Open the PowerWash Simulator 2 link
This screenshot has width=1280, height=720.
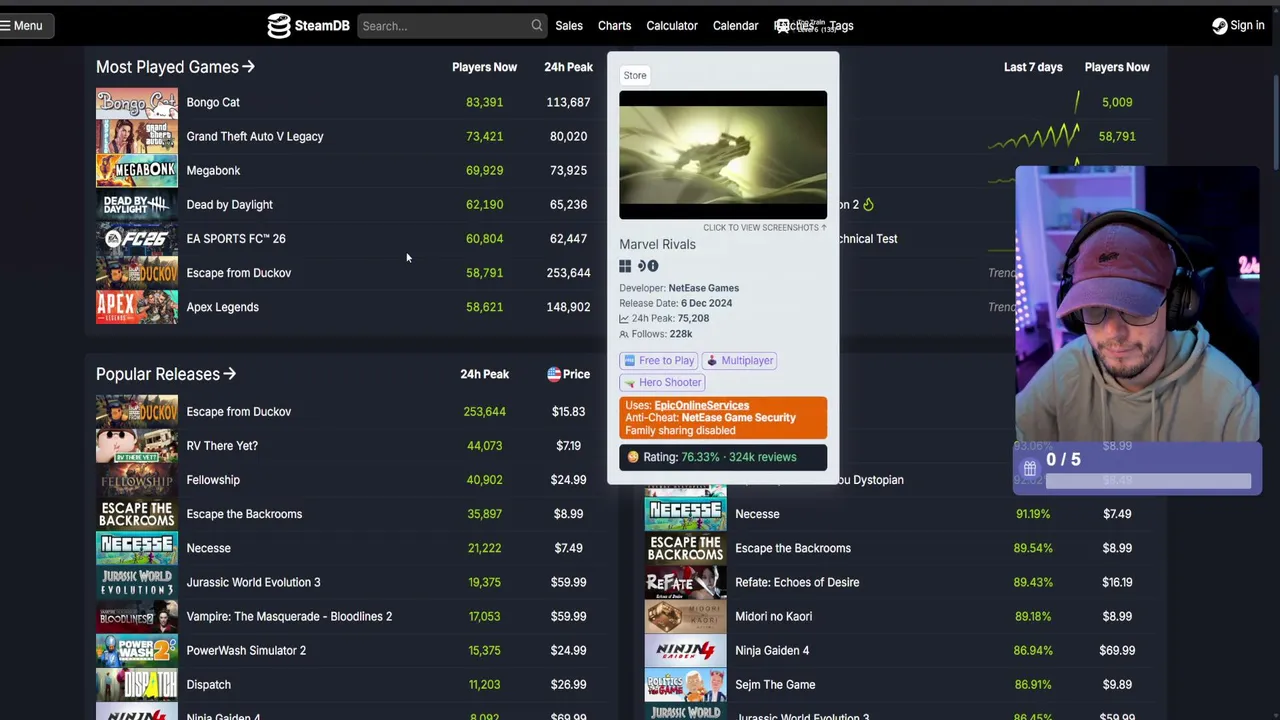point(246,650)
